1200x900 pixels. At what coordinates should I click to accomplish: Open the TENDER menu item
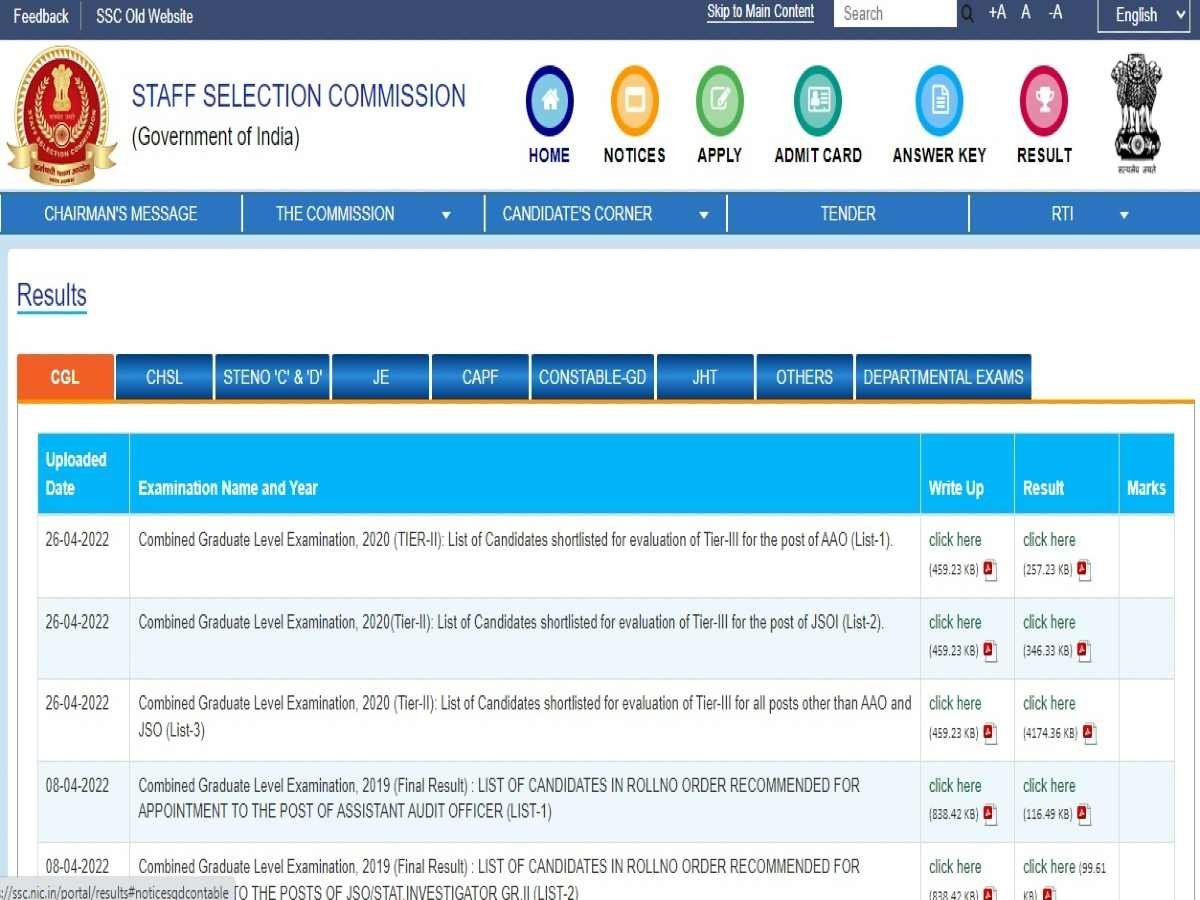[x=848, y=214]
